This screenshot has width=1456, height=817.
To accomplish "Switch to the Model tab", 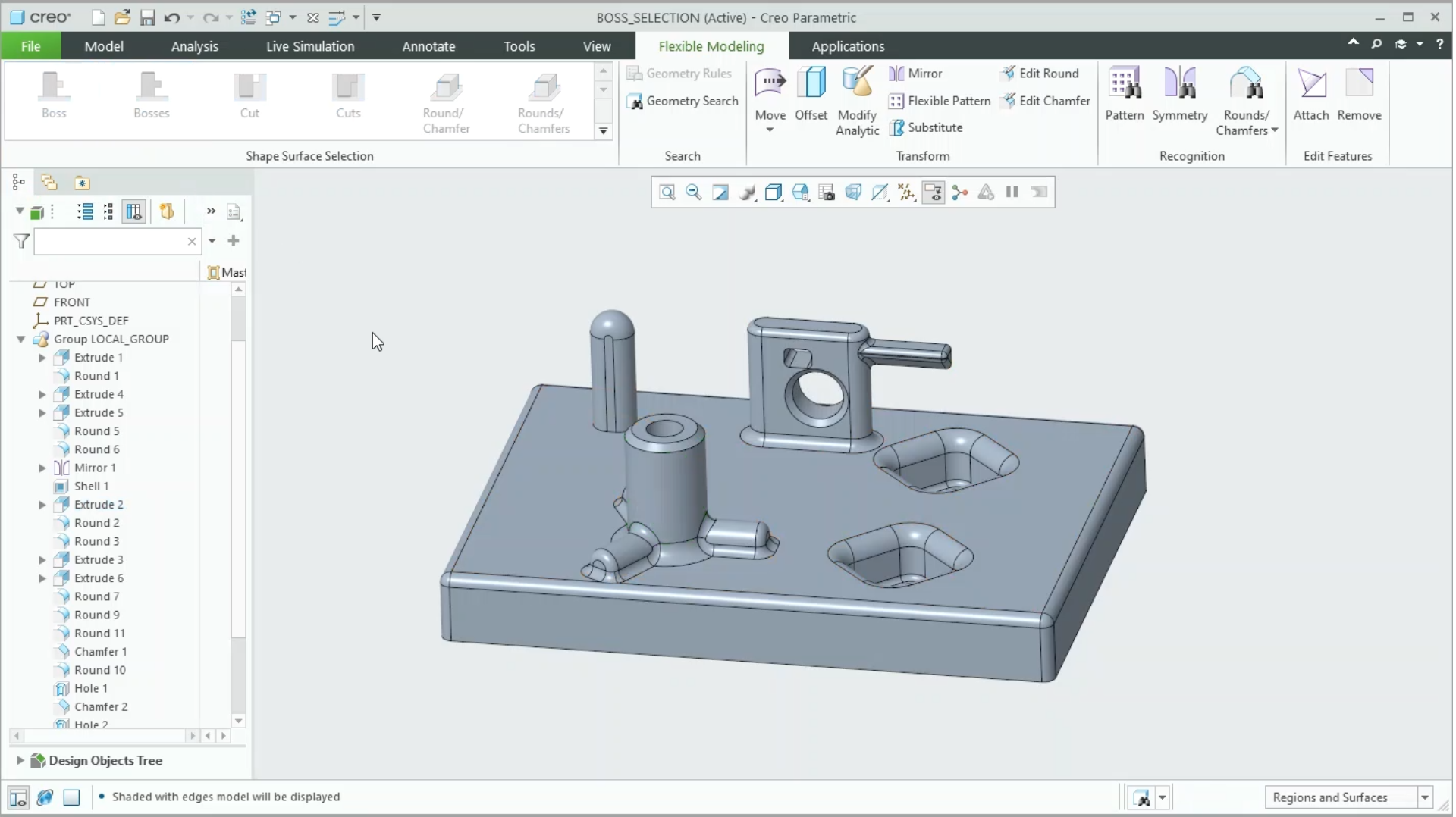I will pyautogui.click(x=104, y=46).
